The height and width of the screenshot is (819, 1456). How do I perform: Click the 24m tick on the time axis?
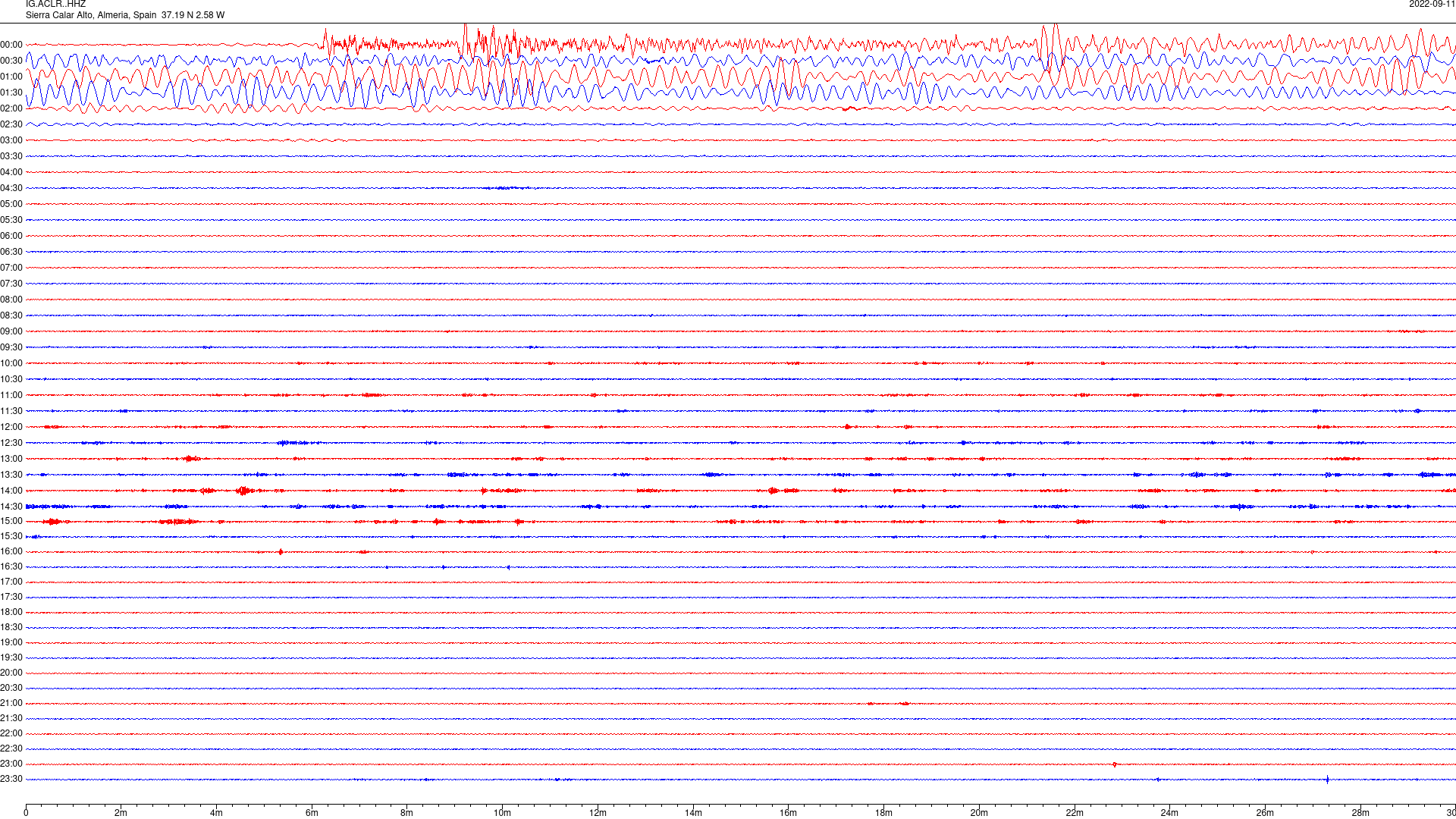pyautogui.click(x=1169, y=813)
